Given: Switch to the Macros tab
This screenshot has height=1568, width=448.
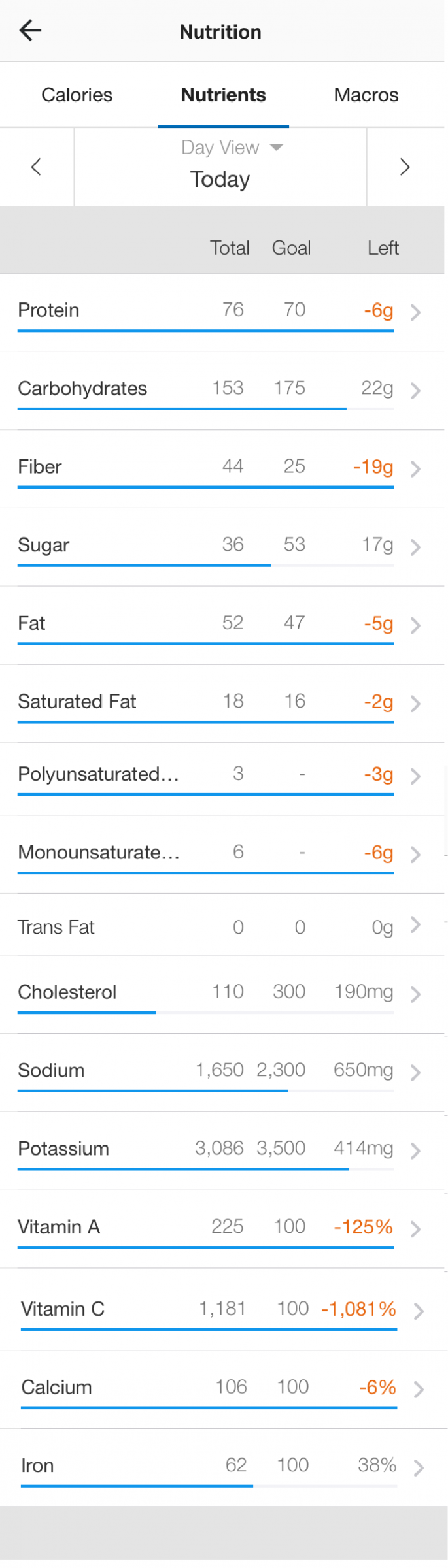Looking at the screenshot, I should [366, 95].
